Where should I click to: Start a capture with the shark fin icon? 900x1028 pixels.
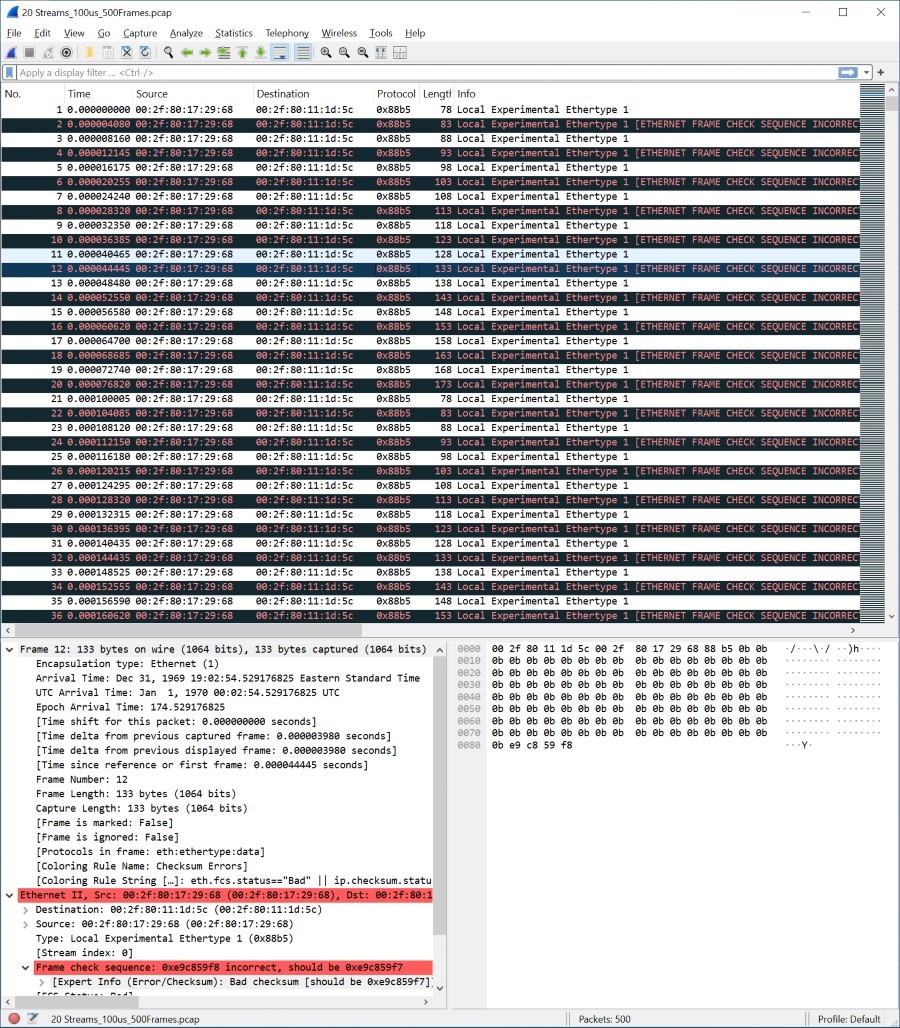coord(11,52)
